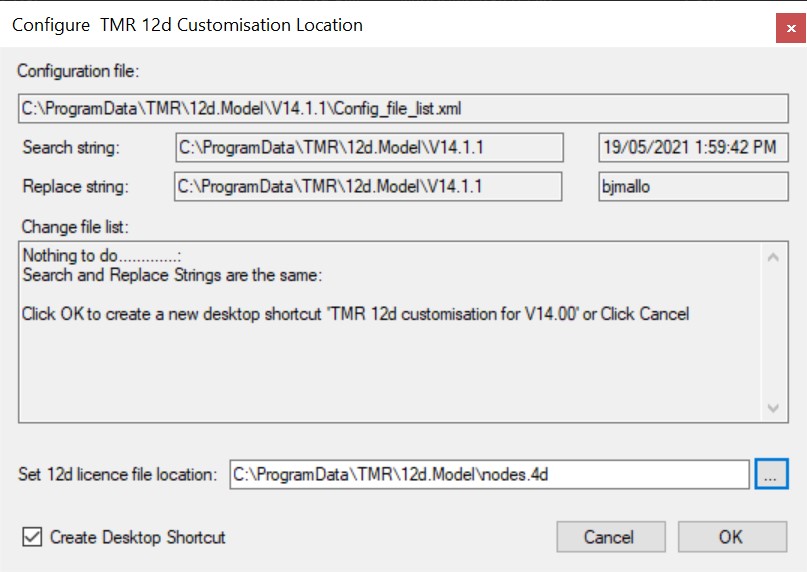Screen dimensions: 807x572
Task: Click the Configuration file path field
Action: coord(403,109)
